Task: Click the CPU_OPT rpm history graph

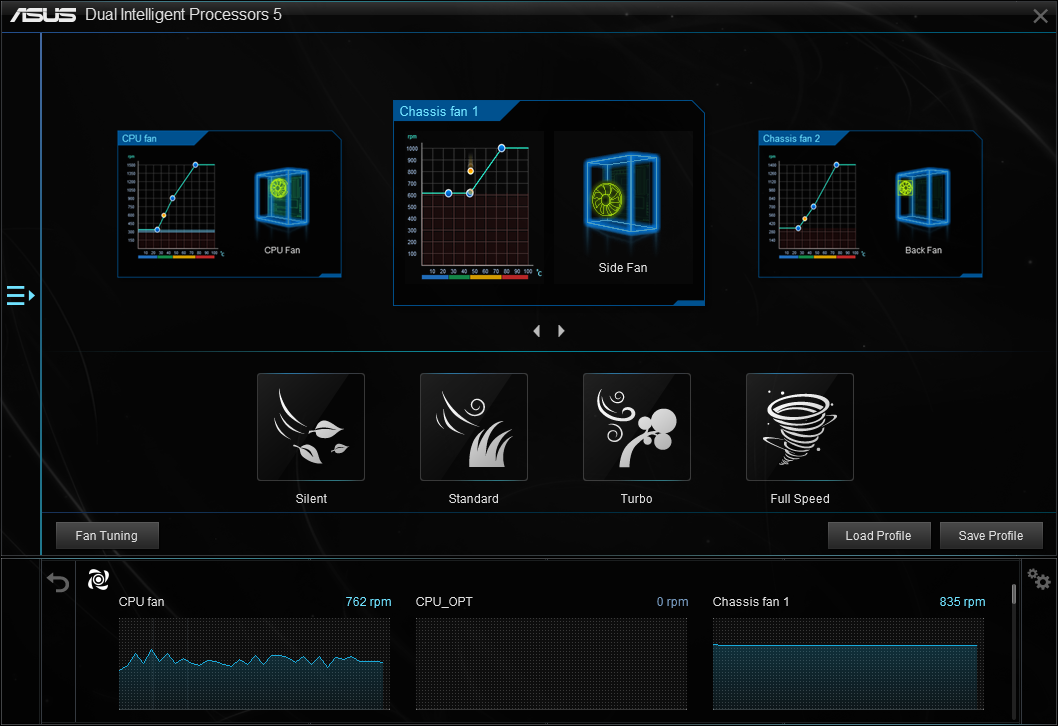Action: click(x=551, y=664)
